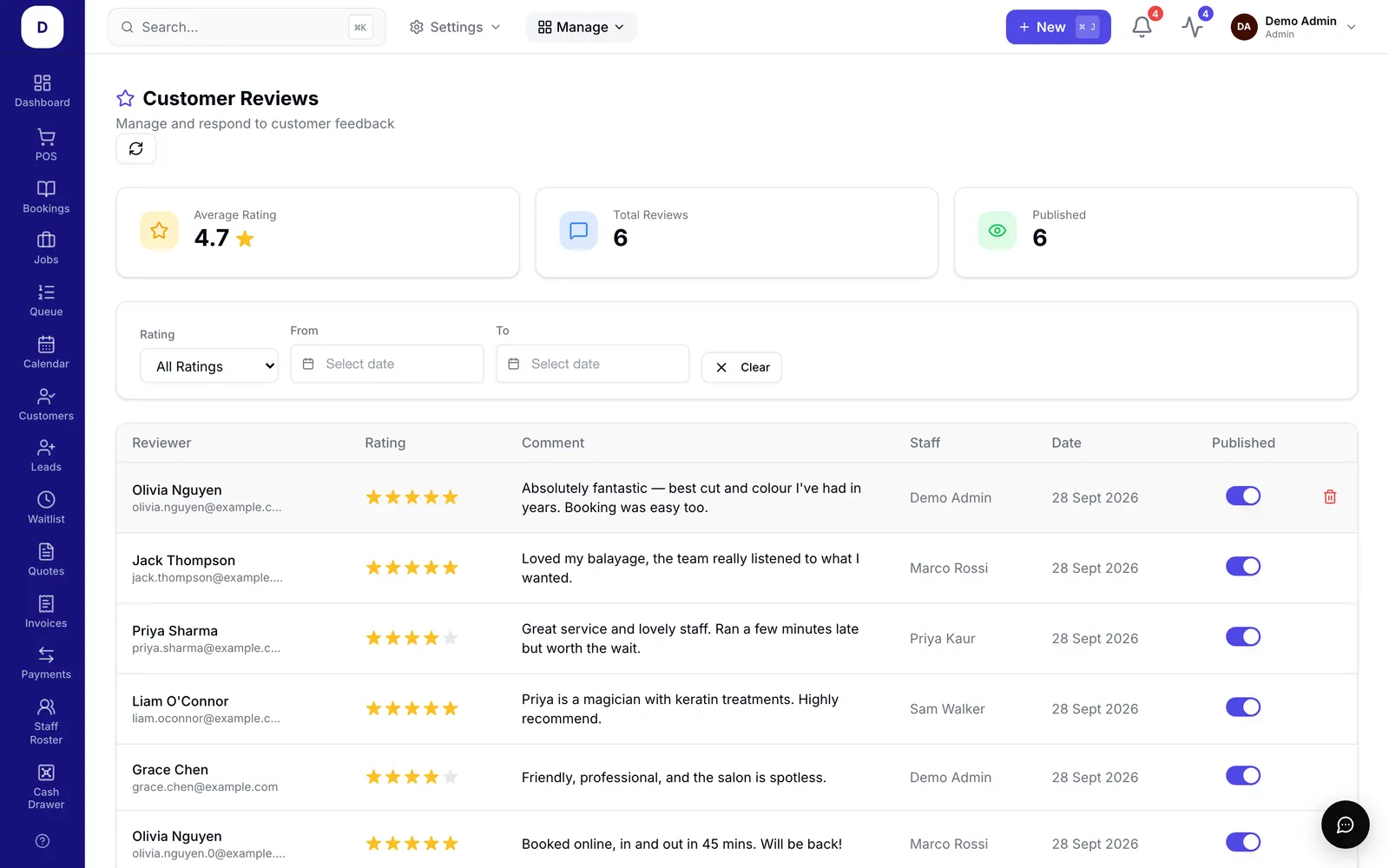Open Leads in the sidebar
This screenshot has width=1389, height=868.
(46, 456)
